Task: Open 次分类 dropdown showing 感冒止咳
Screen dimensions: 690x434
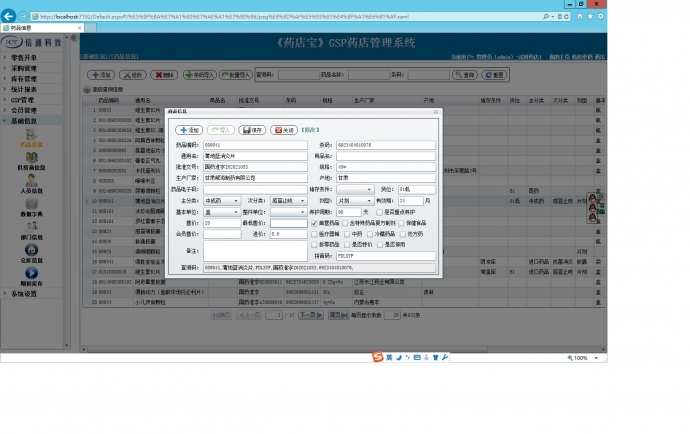Action: coord(288,201)
